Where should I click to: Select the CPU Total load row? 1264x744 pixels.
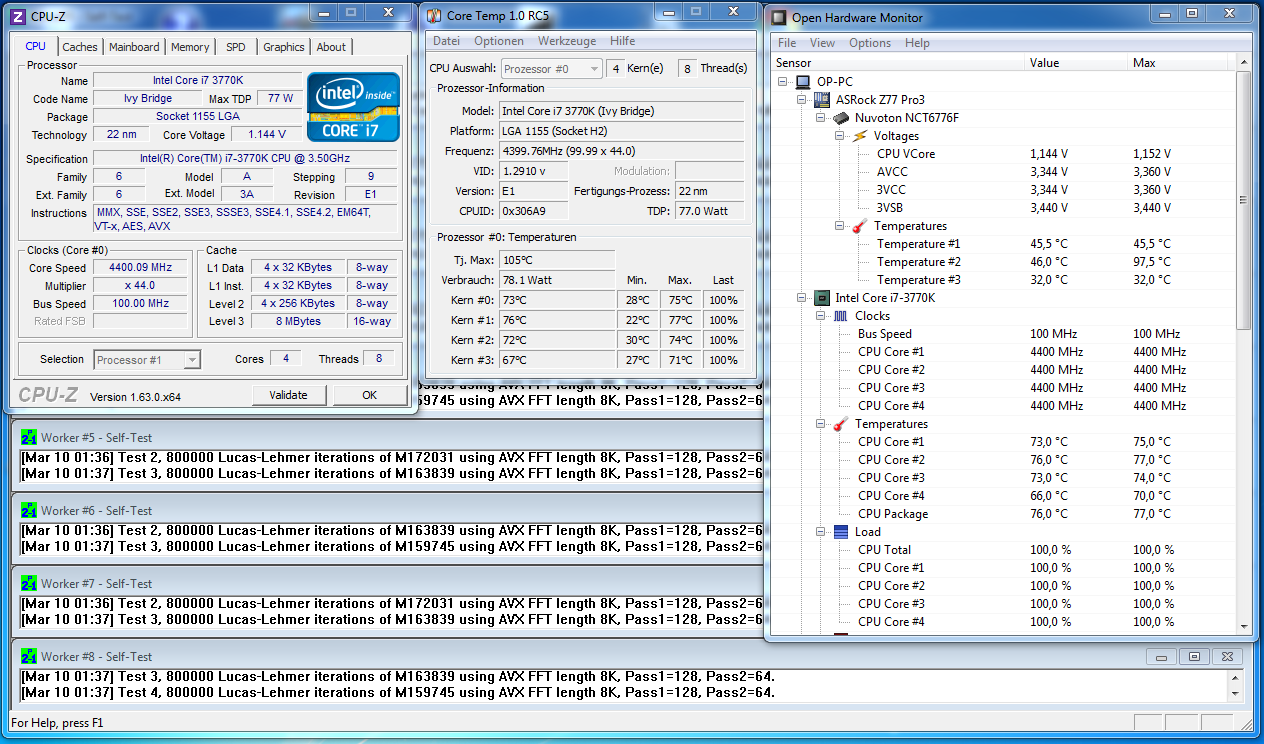pos(1004,550)
